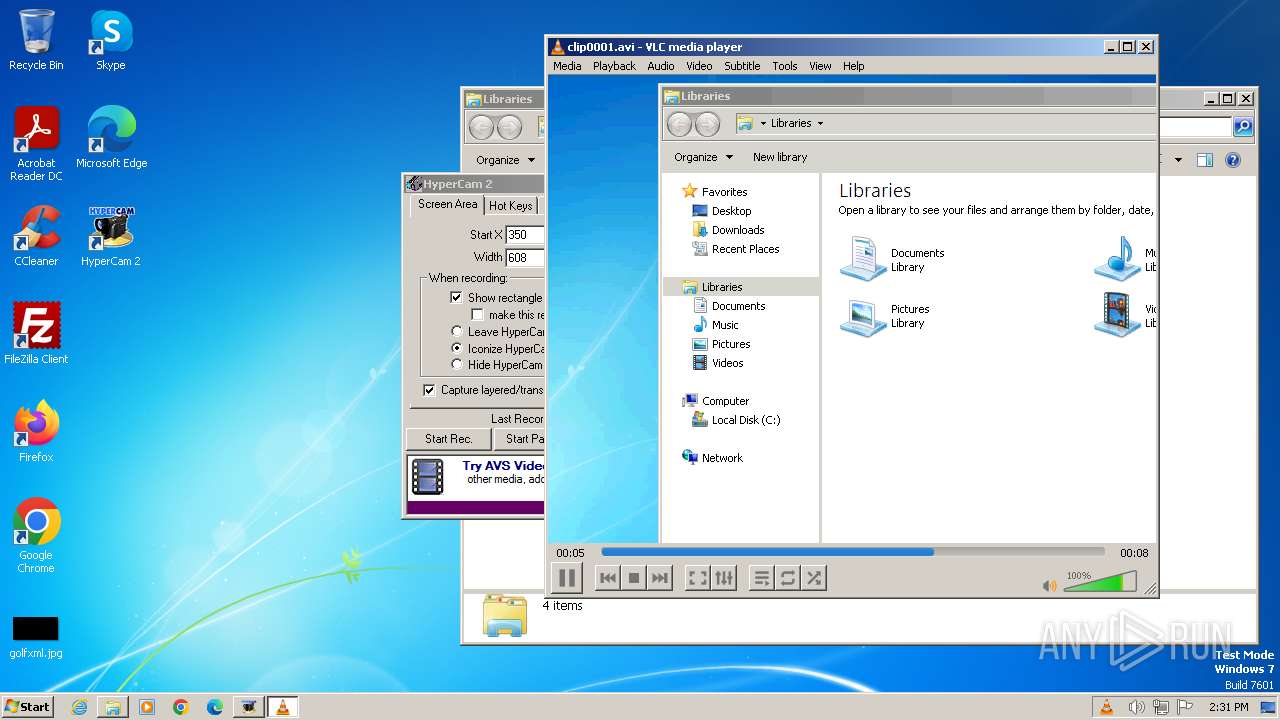Click the AVS Video ad banner

click(476, 484)
